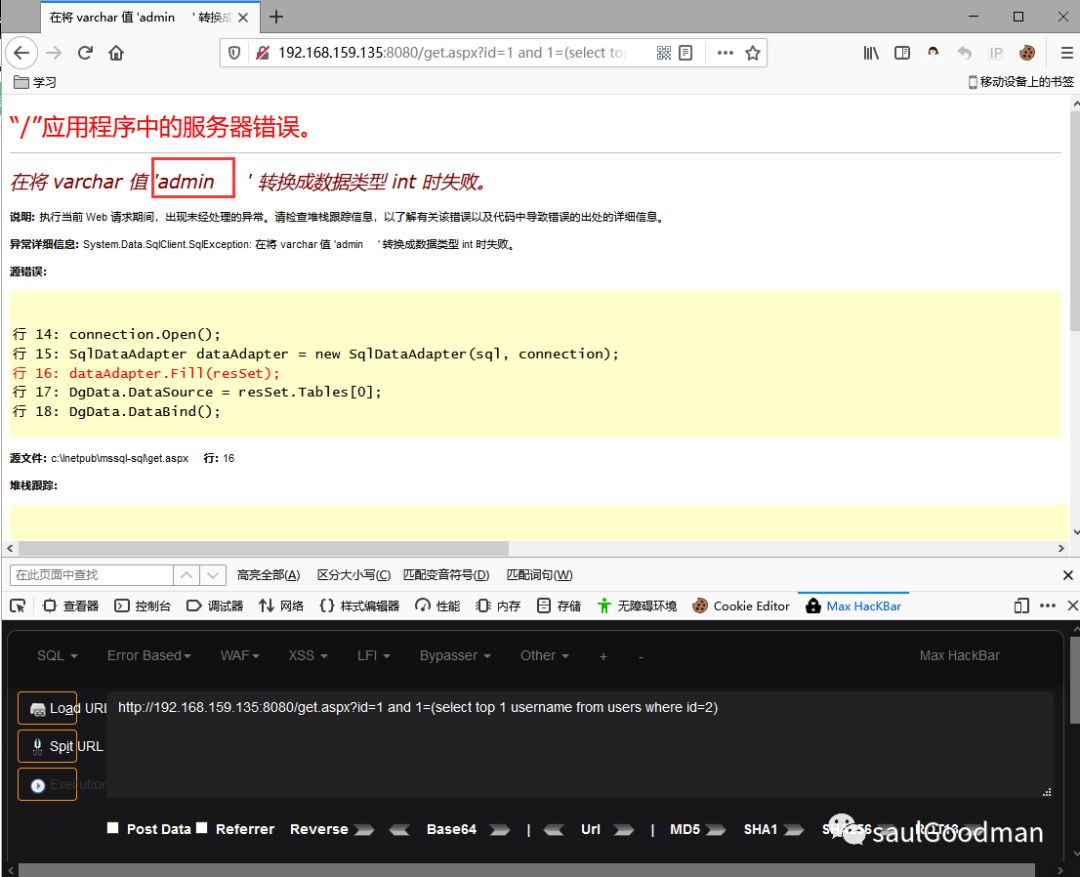Toggle 高亮全部 highlight all option
Screen dimensions: 1080x877
268,575
